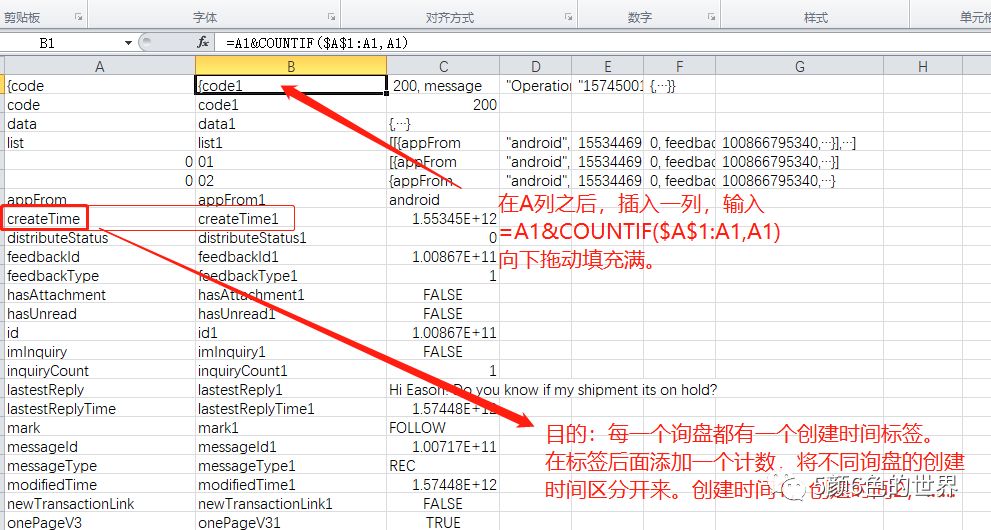Image resolution: width=991 pixels, height=530 pixels.
Task: Select the "imInquiry" cell in column A
Action: (x=100, y=351)
